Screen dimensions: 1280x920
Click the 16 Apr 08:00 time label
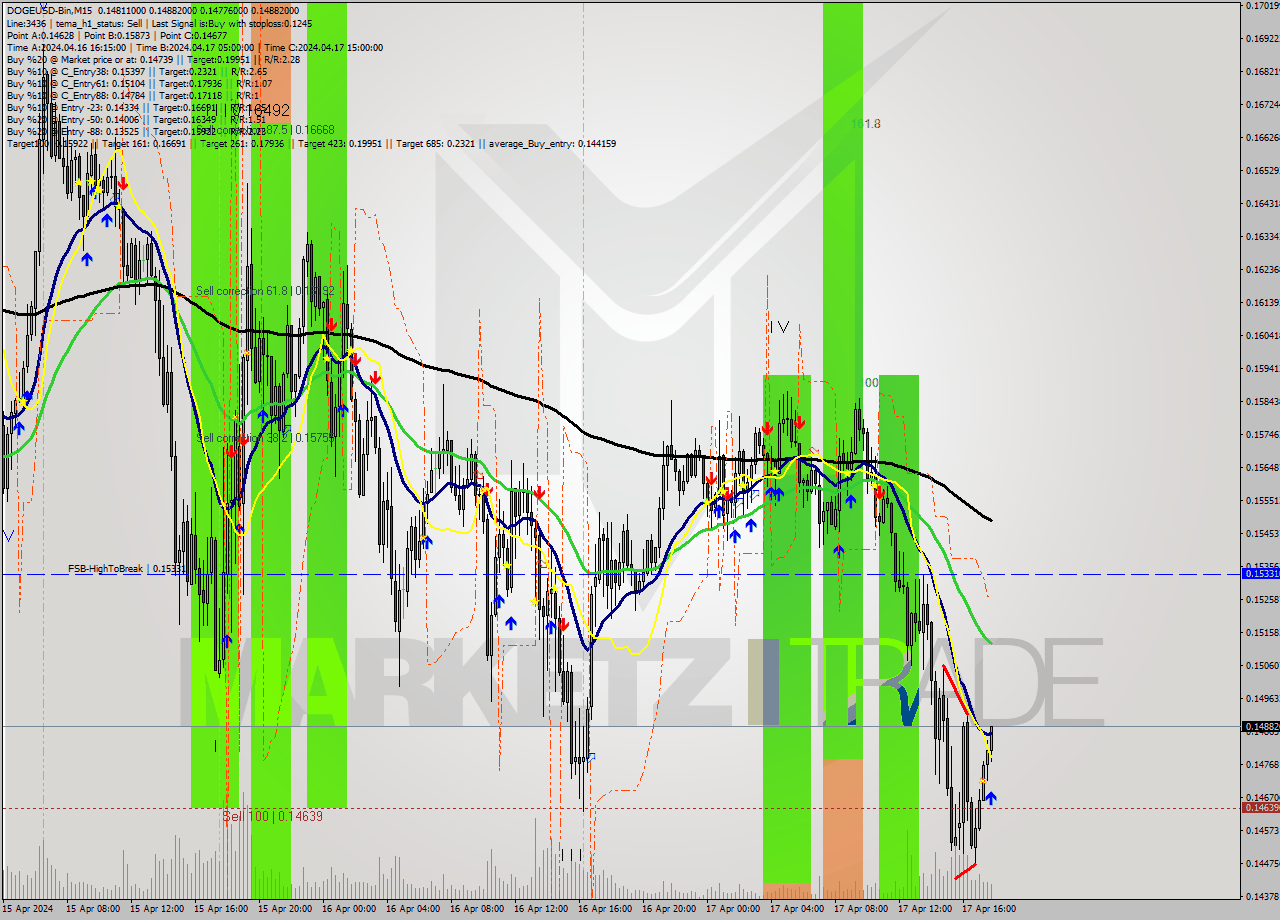click(476, 909)
